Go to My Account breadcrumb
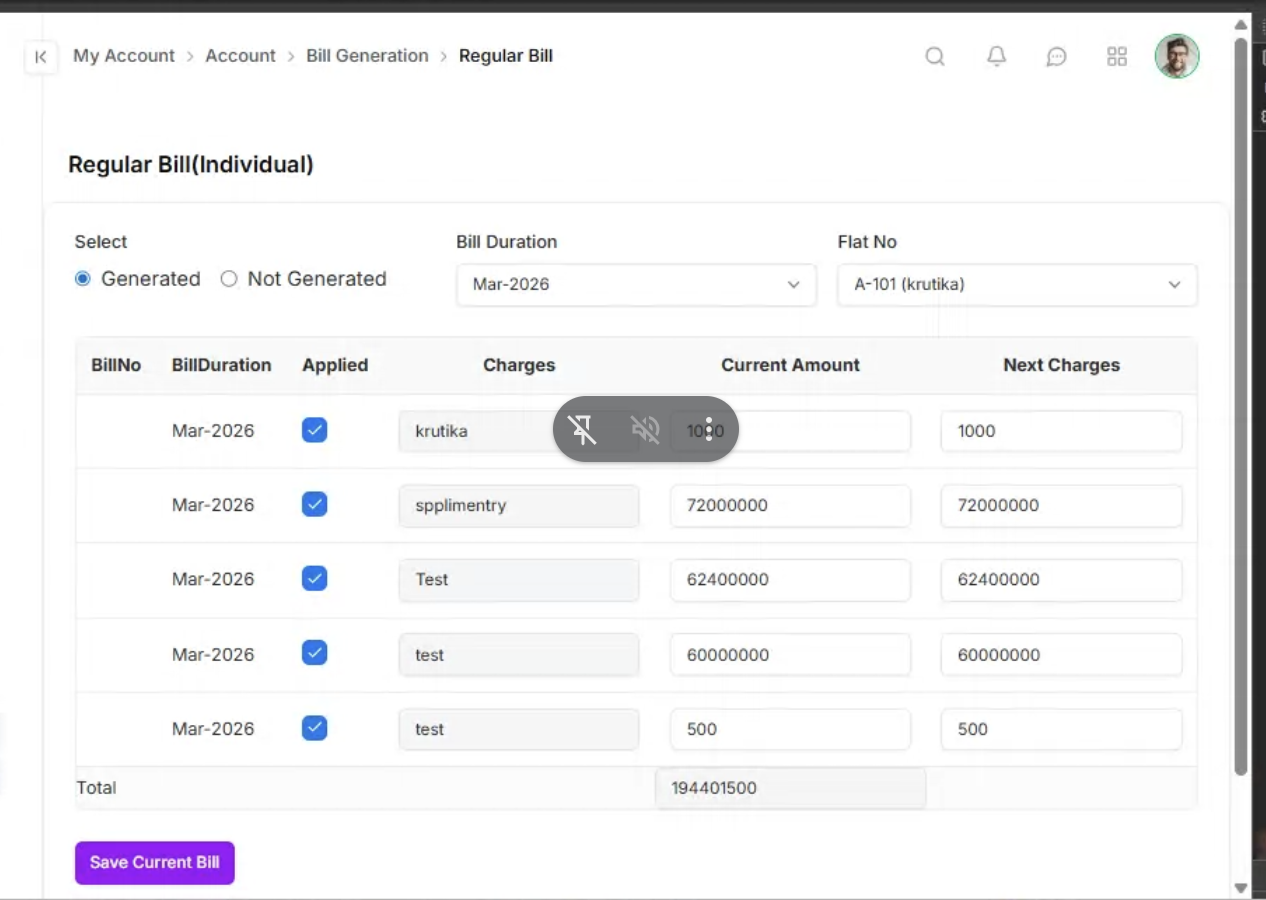Screen dimensions: 1266x900 (124, 56)
